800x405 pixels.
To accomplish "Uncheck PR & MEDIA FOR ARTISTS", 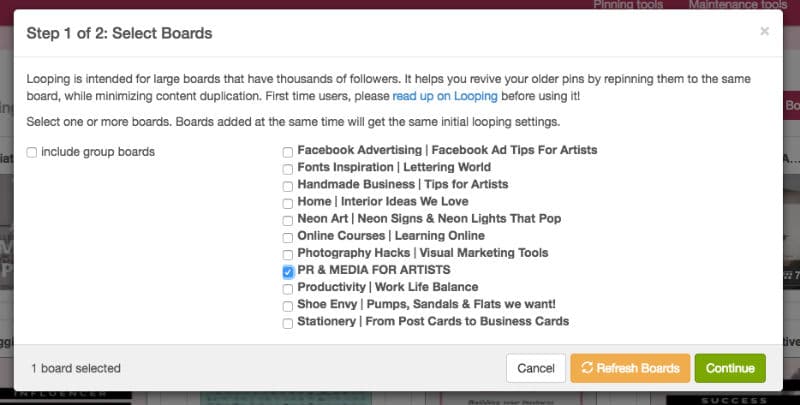I will [x=288, y=272].
